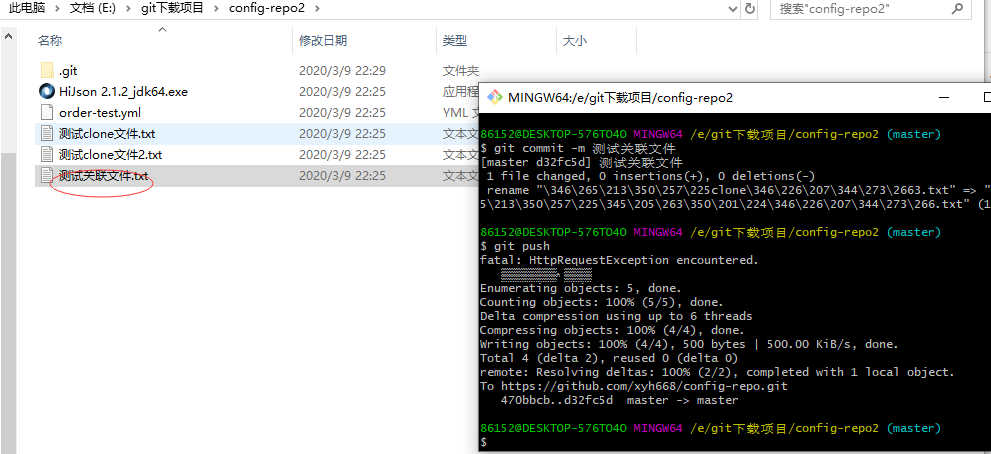
Task: Sort files by 大小 column header
Action: [x=575, y=41]
